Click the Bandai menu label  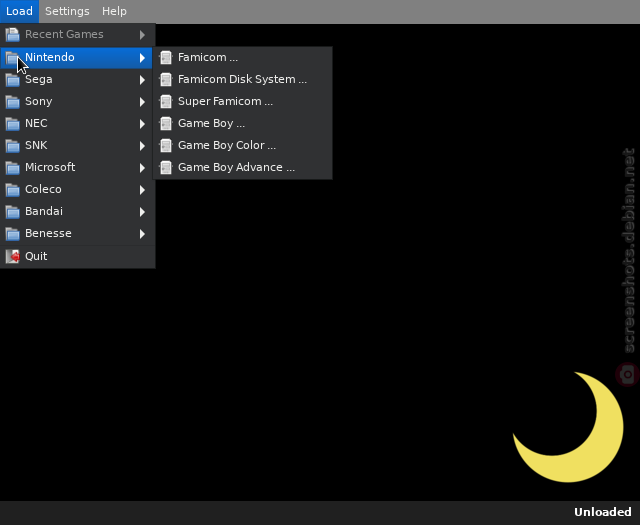point(44,211)
